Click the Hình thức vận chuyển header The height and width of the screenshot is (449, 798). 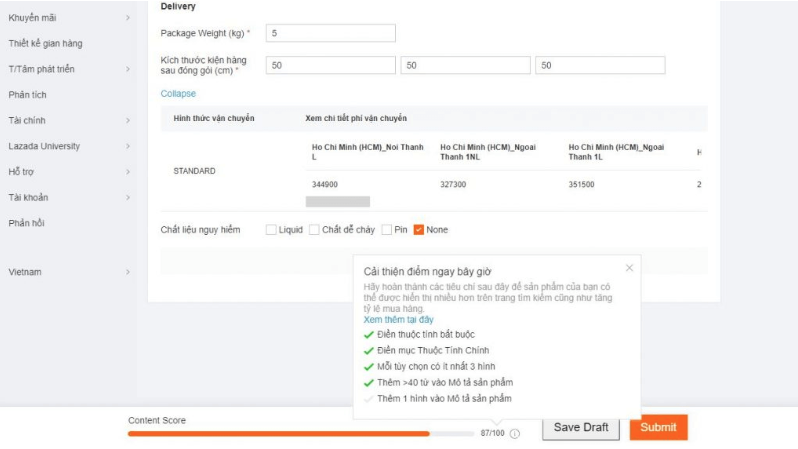(x=214, y=118)
